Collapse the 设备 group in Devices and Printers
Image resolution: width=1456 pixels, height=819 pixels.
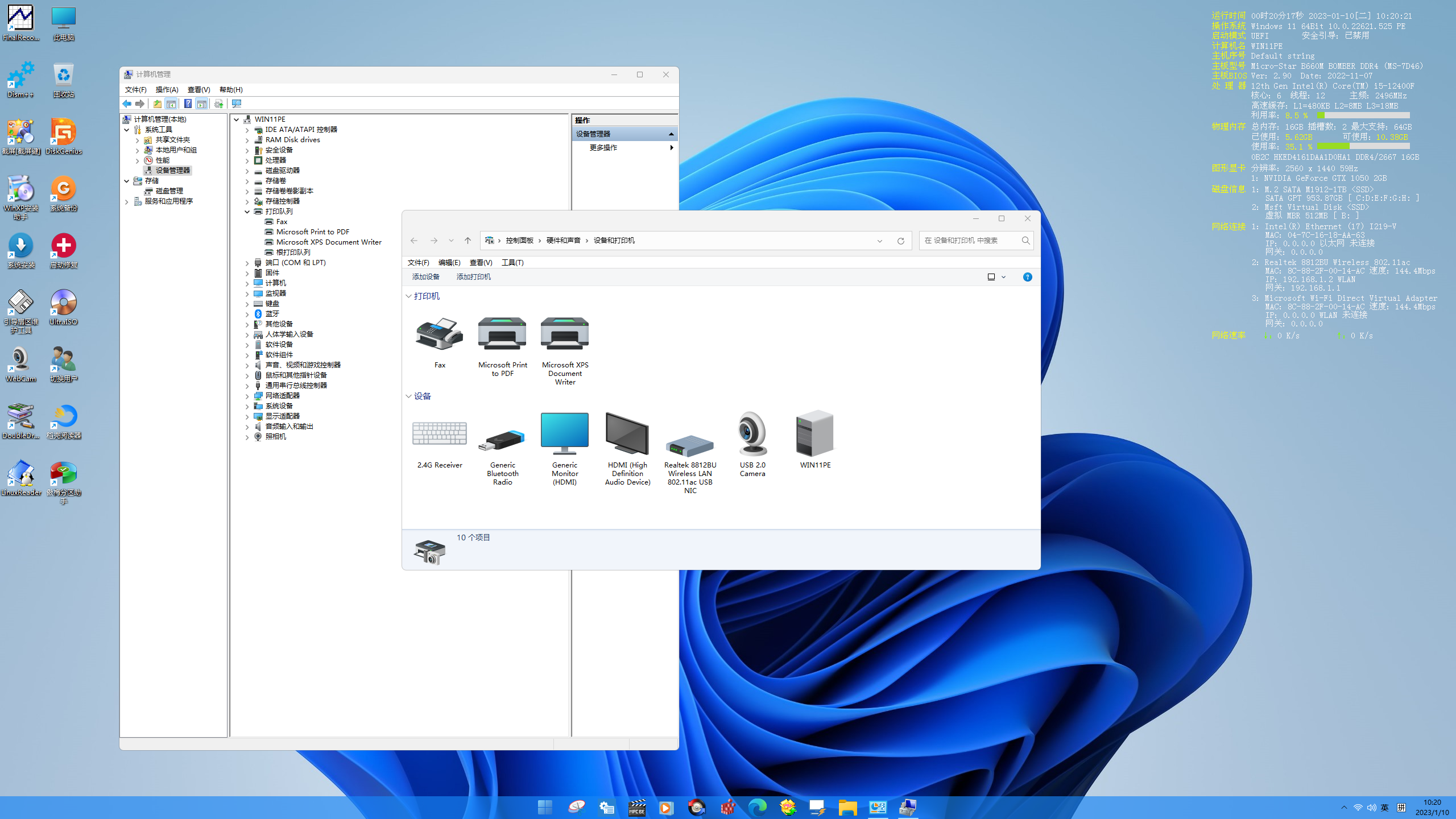pyautogui.click(x=408, y=396)
